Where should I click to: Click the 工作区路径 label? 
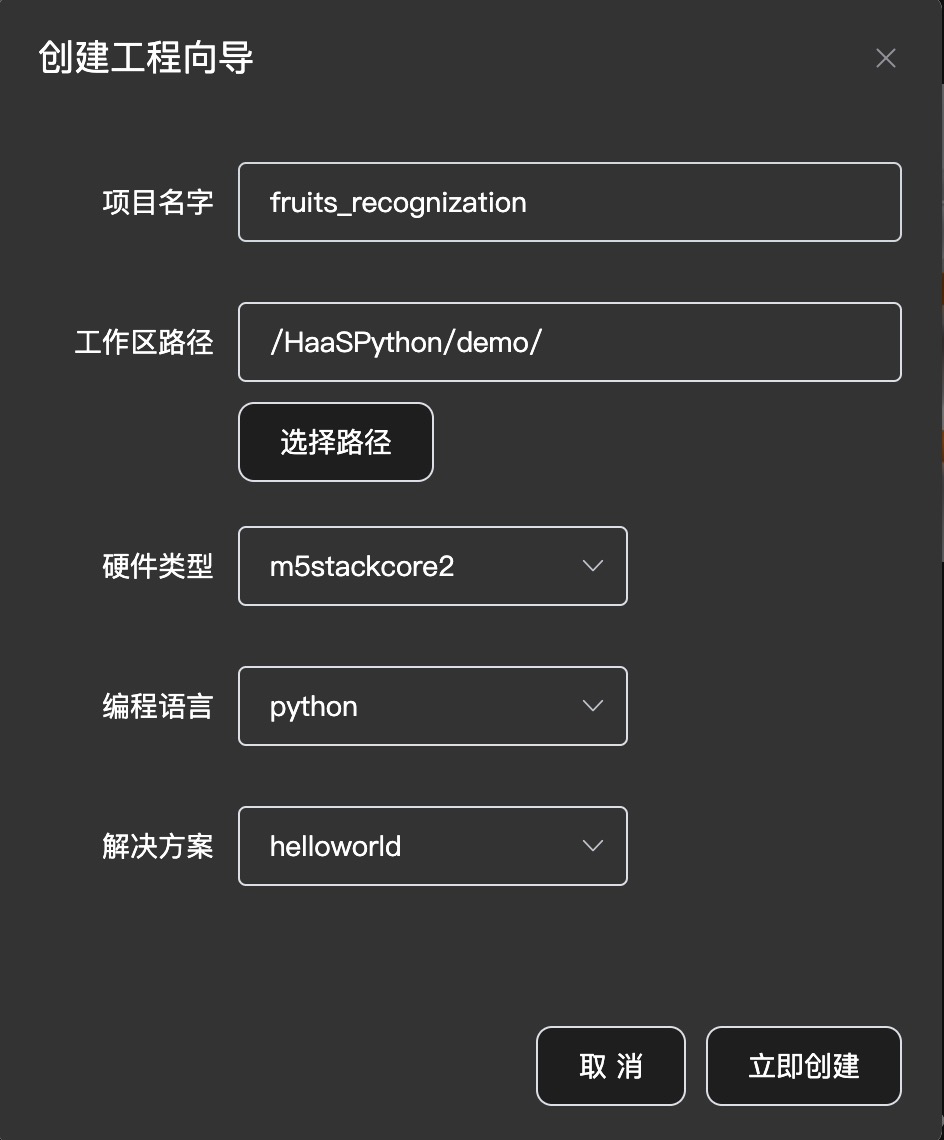[x=144, y=342]
